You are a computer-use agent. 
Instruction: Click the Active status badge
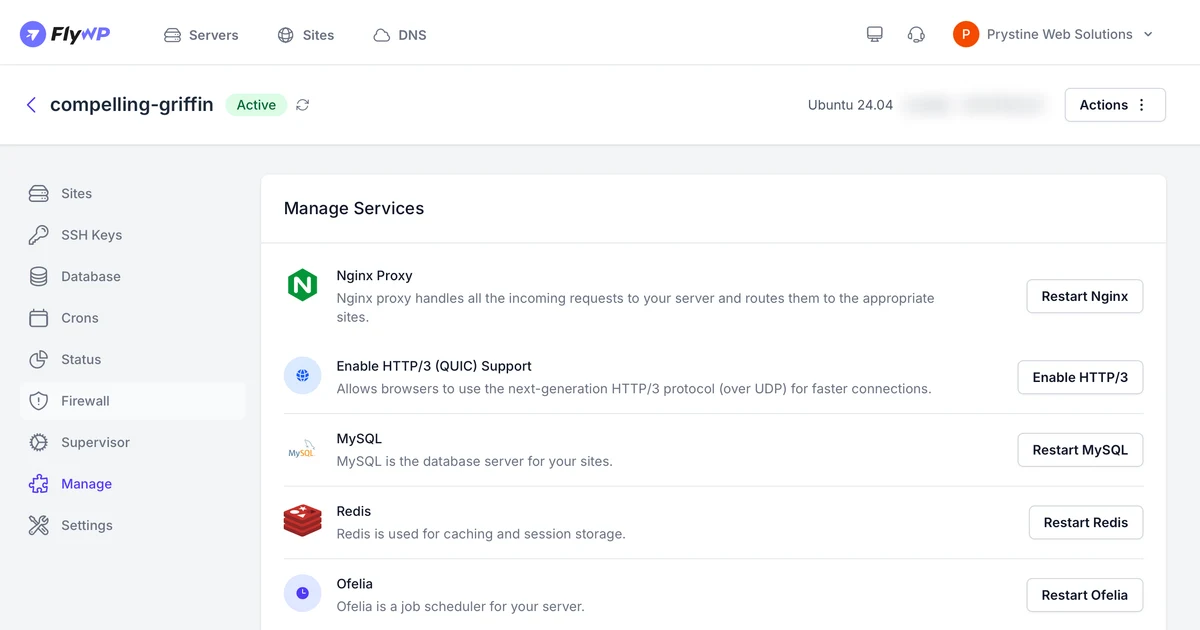point(256,105)
